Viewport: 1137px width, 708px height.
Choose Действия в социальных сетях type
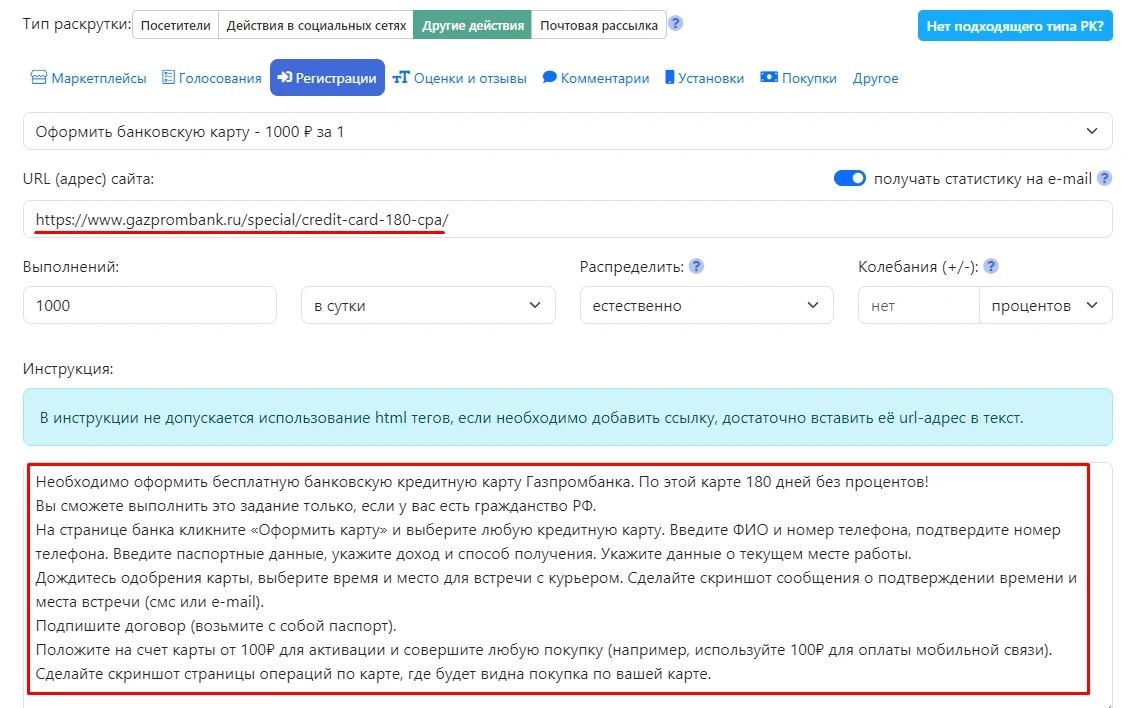[x=315, y=25]
